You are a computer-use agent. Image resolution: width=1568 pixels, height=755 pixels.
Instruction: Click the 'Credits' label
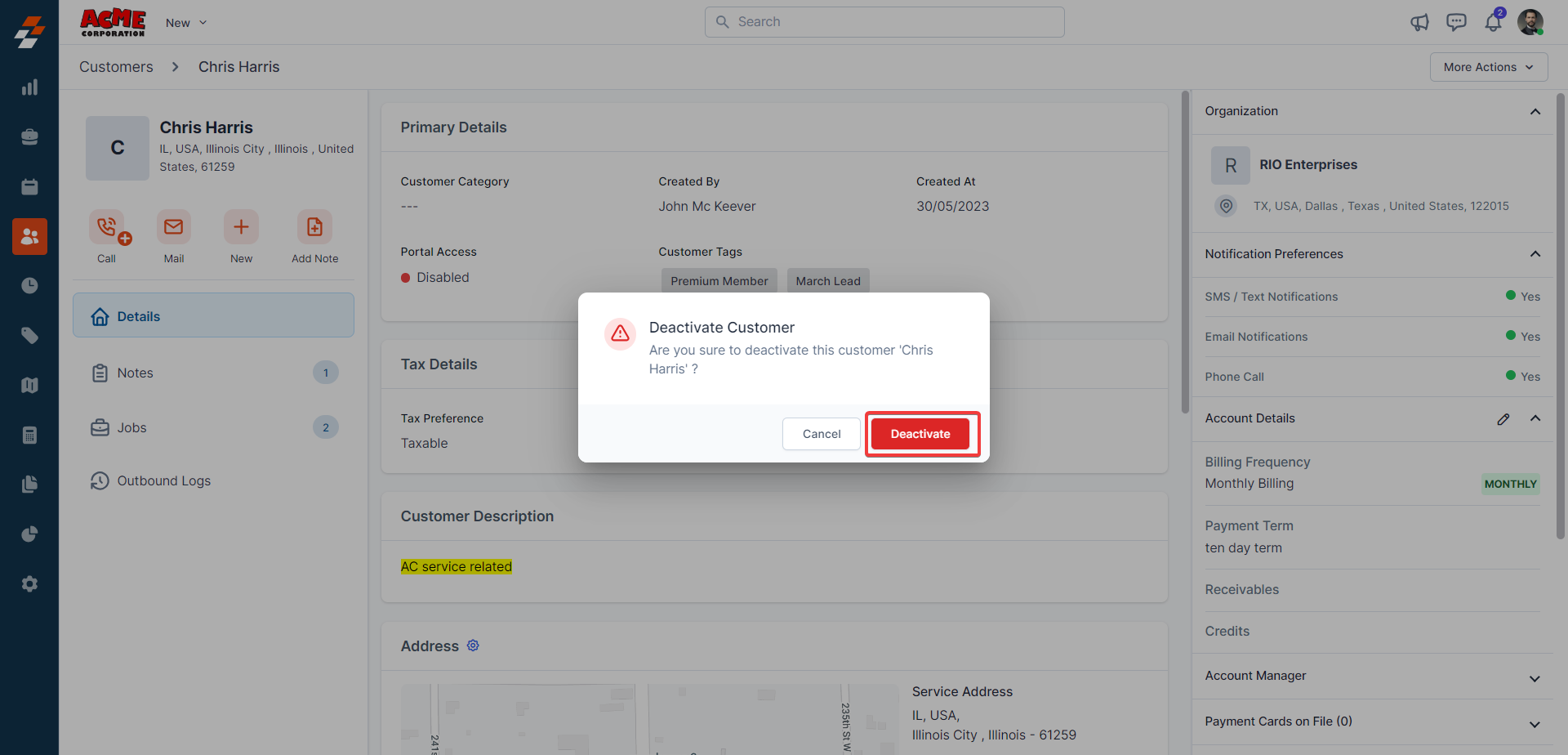coord(1227,631)
